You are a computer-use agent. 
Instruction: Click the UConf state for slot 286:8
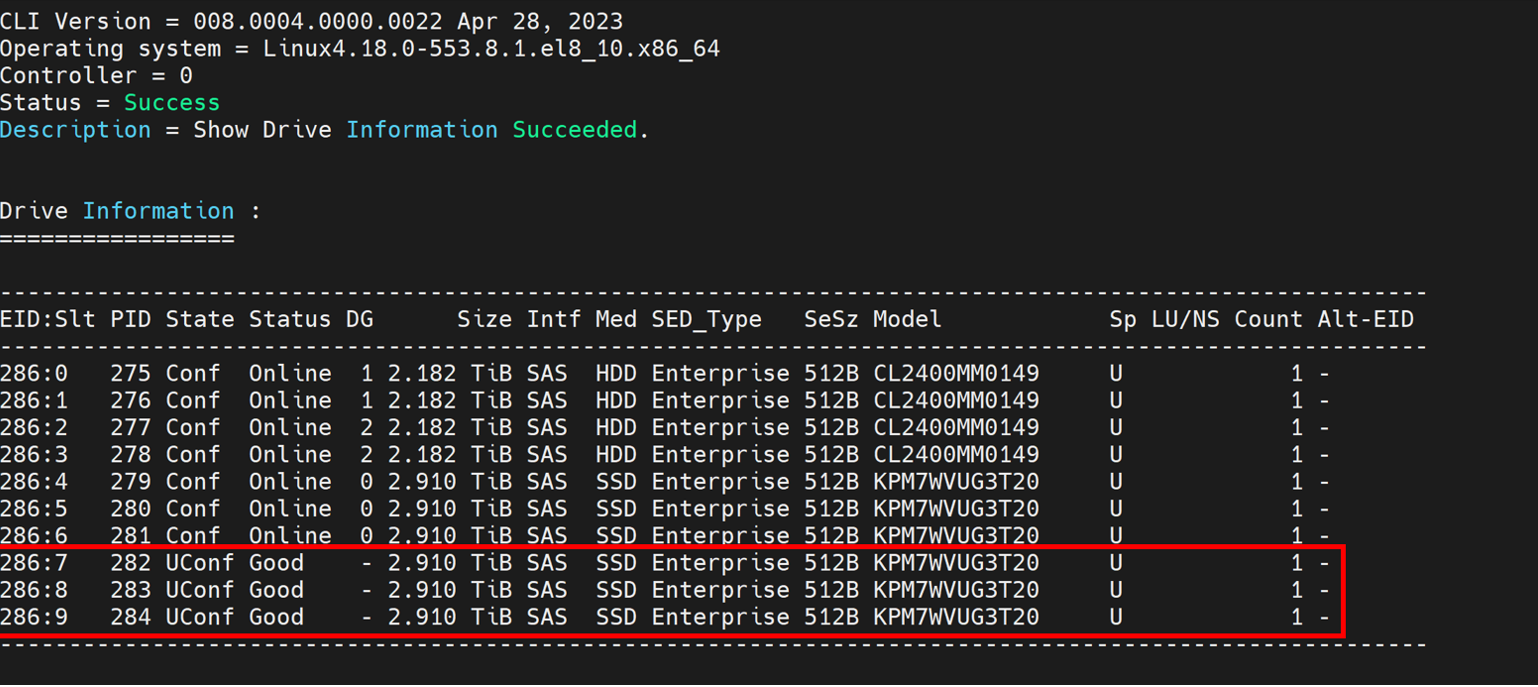tap(199, 590)
